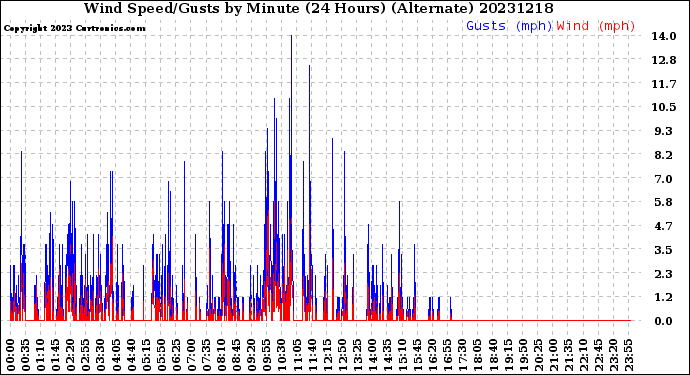
Task: Click the 22:45 time axis label
Action: click(x=599, y=355)
